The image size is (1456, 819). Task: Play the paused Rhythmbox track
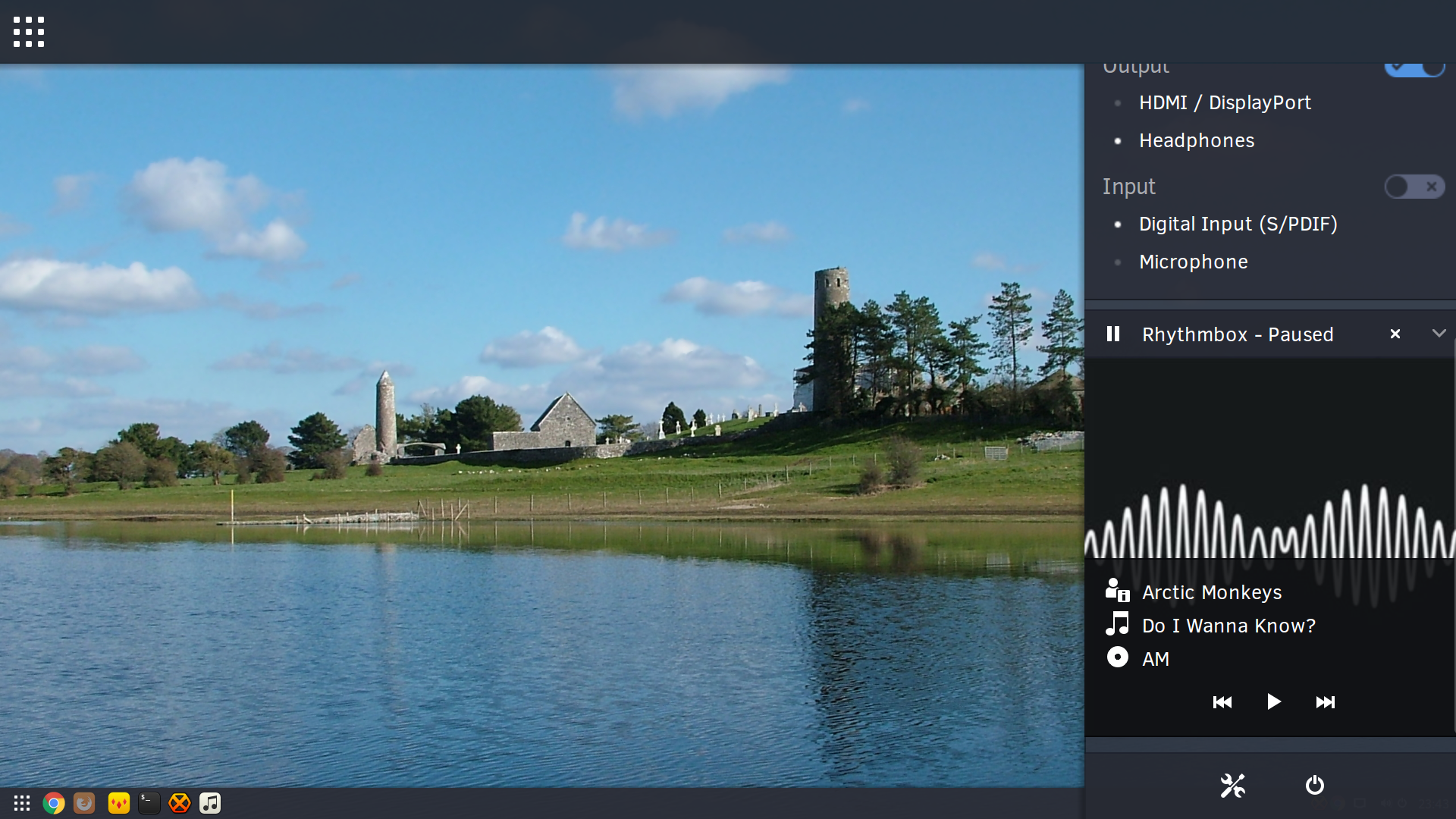(x=1274, y=701)
